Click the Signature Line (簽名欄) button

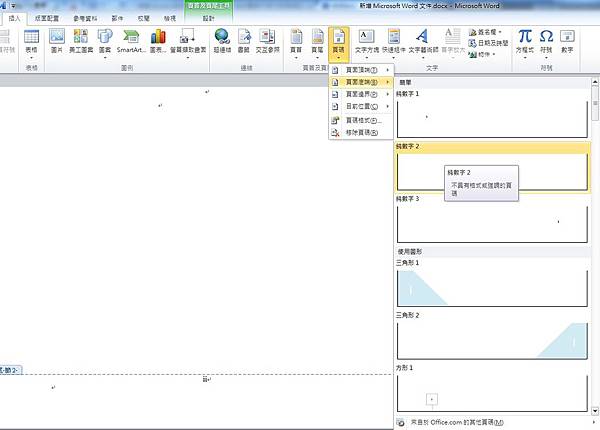(483, 32)
